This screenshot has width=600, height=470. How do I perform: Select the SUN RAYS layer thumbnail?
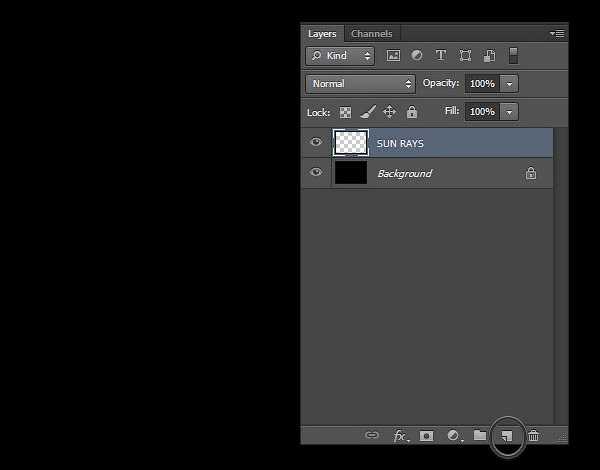tap(351, 143)
